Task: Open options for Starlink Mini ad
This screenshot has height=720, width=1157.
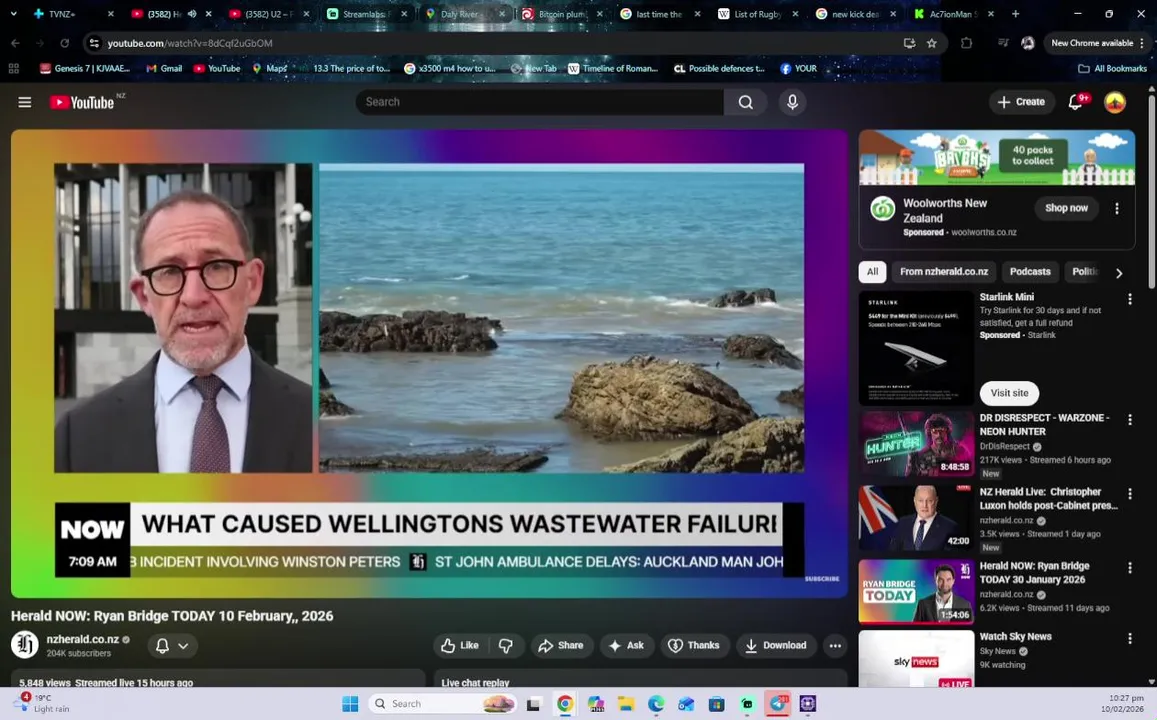Action: (x=1129, y=299)
